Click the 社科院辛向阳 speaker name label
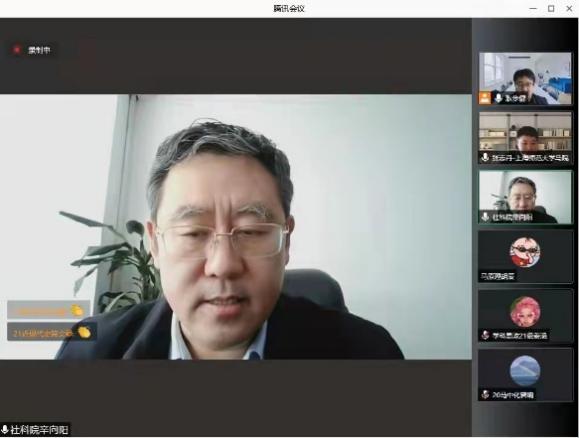579x438 pixels. (39, 430)
